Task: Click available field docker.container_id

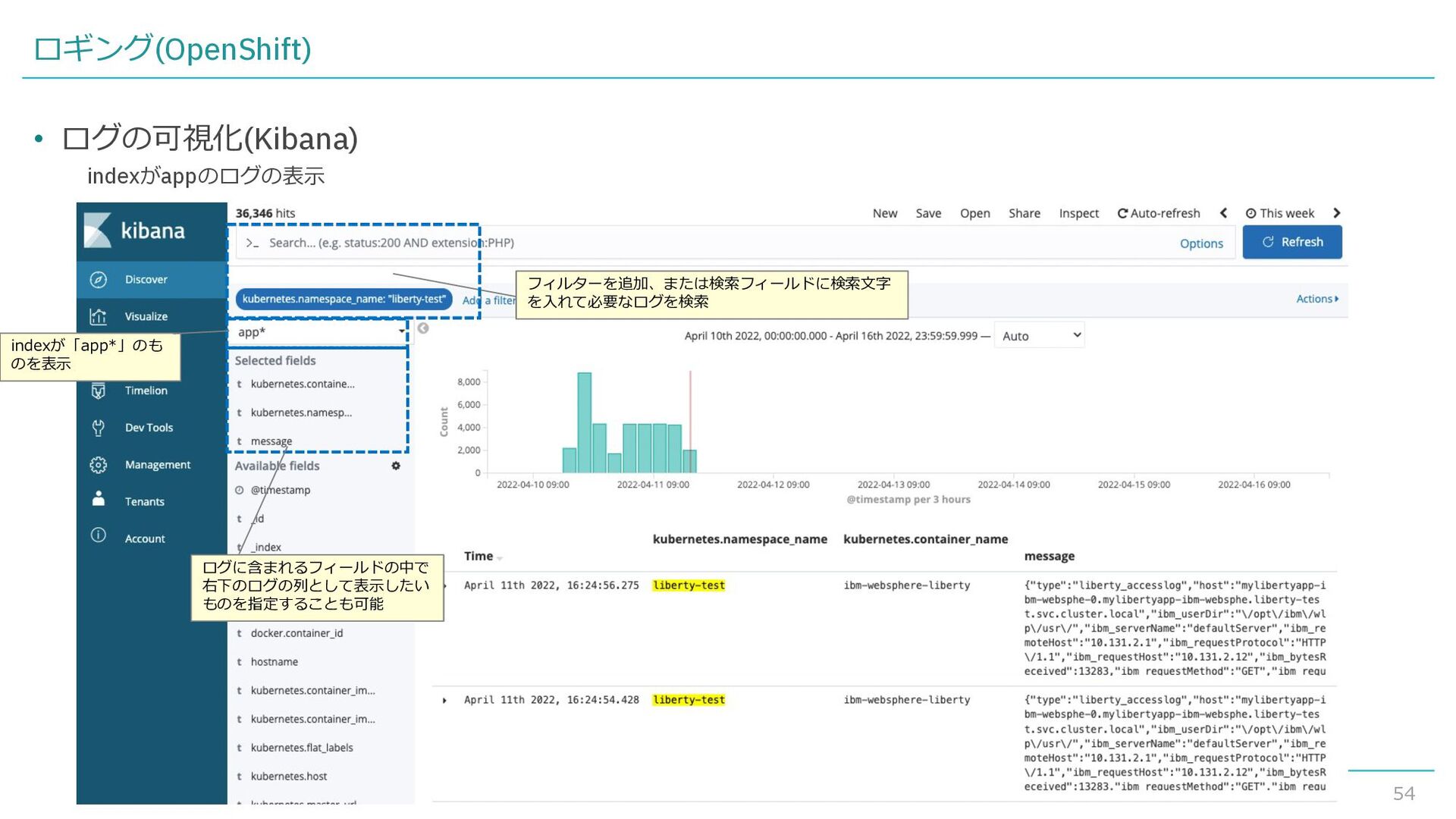Action: [297, 633]
